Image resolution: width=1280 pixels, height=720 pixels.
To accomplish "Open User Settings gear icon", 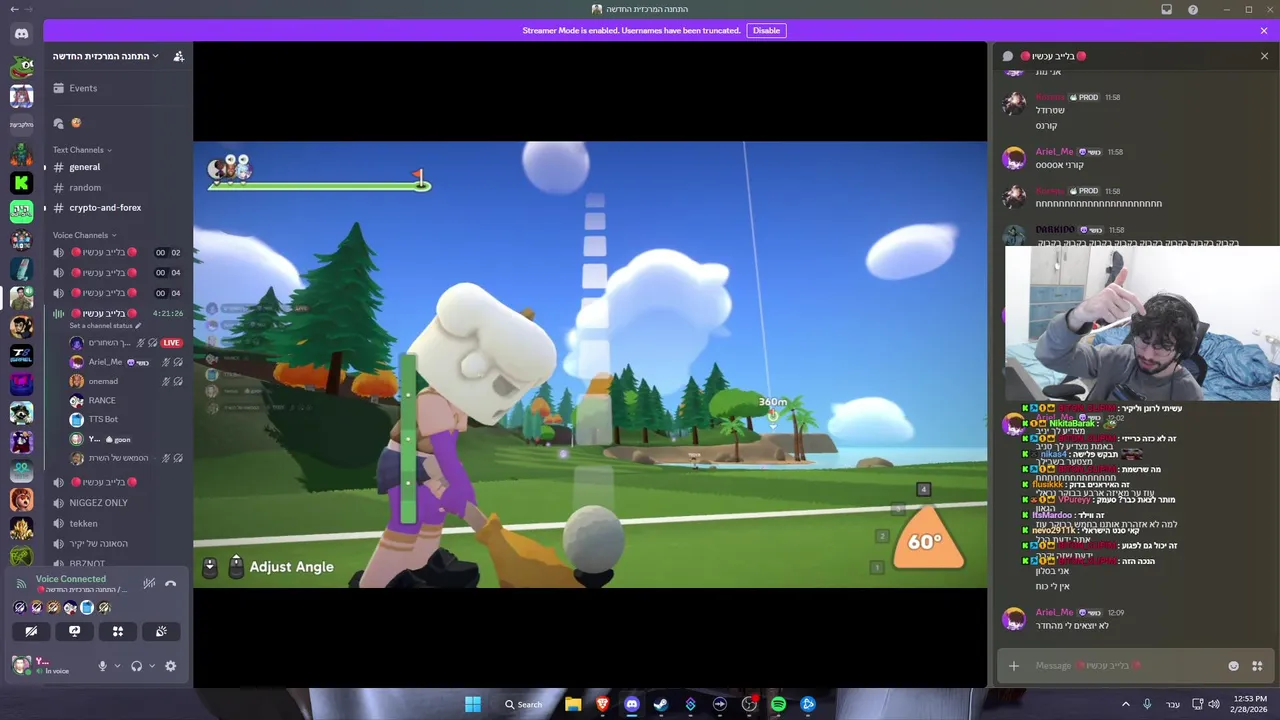I will [170, 666].
